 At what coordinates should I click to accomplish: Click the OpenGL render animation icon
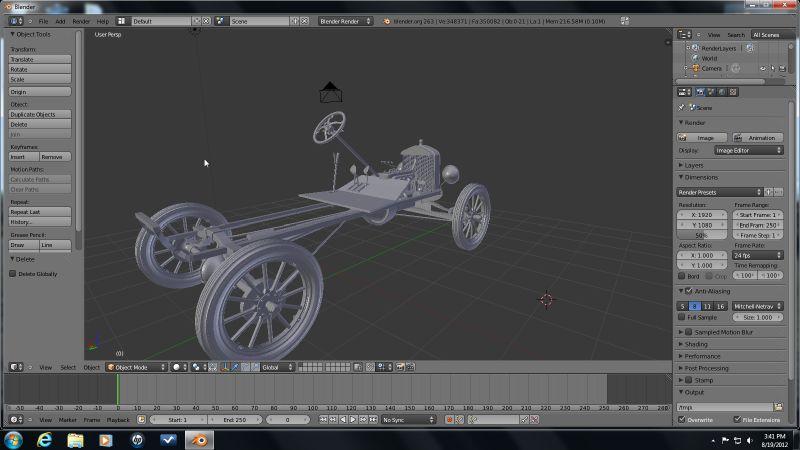point(410,367)
